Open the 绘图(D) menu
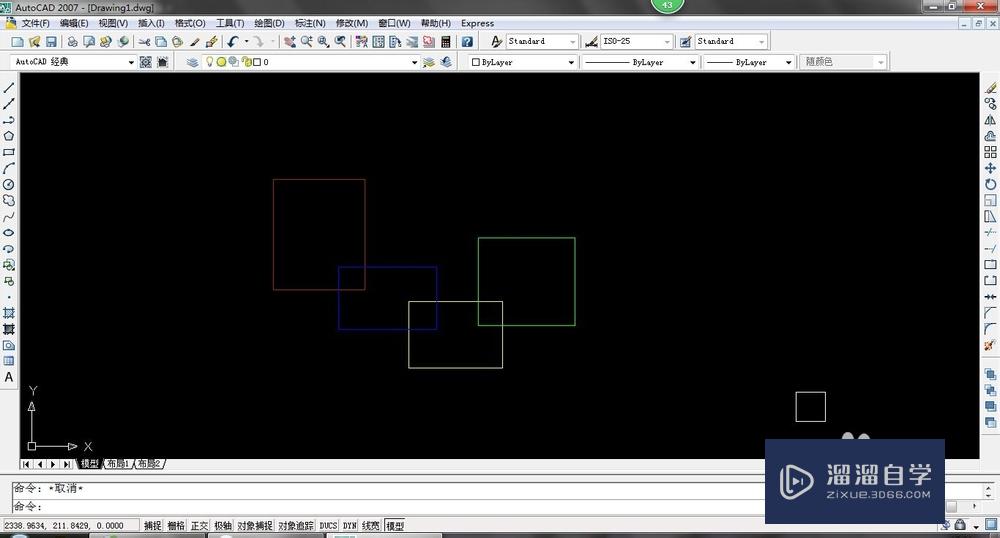Image resolution: width=1000 pixels, height=538 pixels. [x=269, y=23]
